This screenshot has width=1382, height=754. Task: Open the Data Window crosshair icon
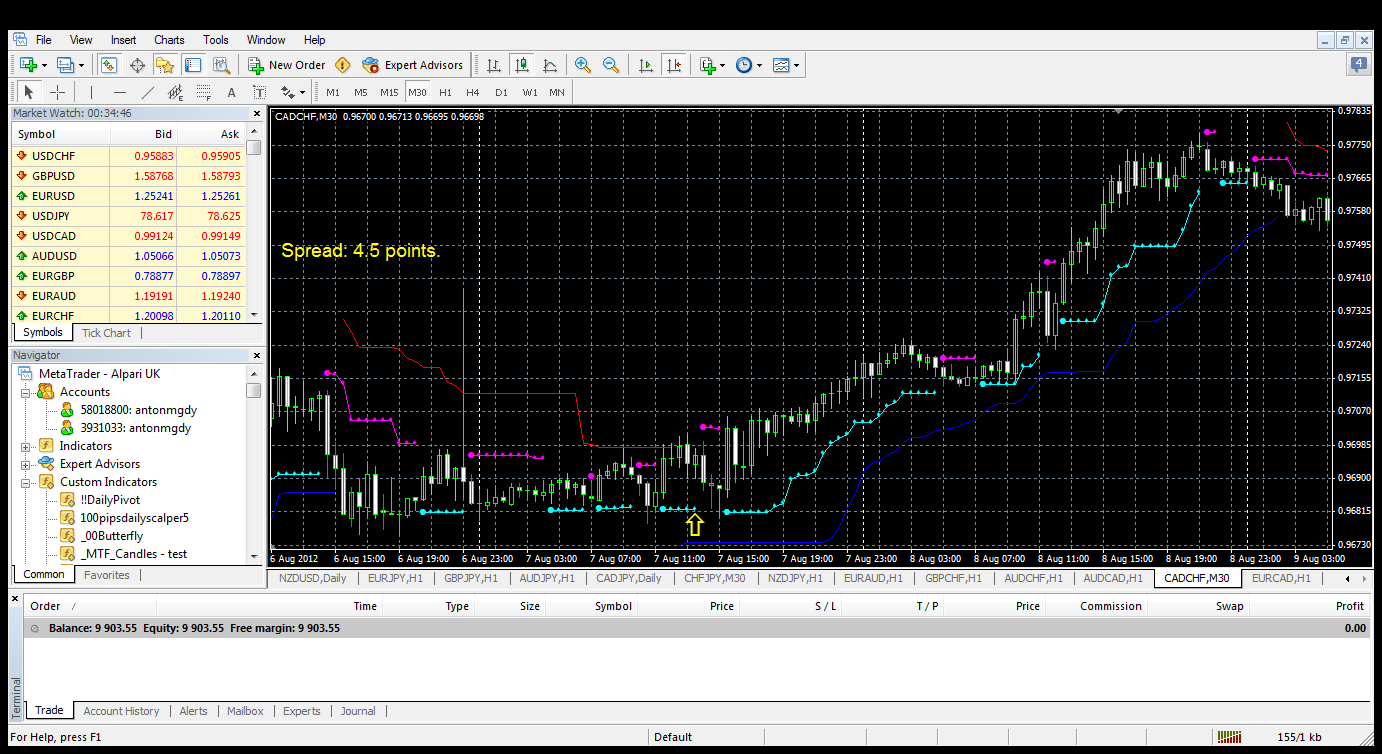[x=137, y=65]
